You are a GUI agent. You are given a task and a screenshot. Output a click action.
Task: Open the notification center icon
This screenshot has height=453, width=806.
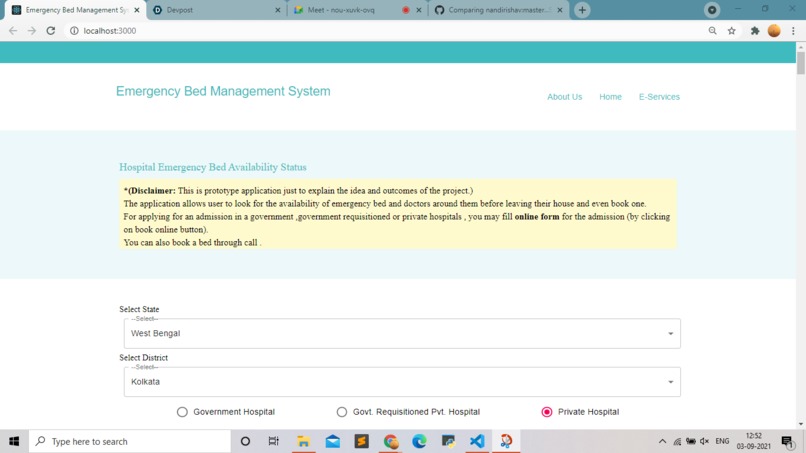point(787,441)
